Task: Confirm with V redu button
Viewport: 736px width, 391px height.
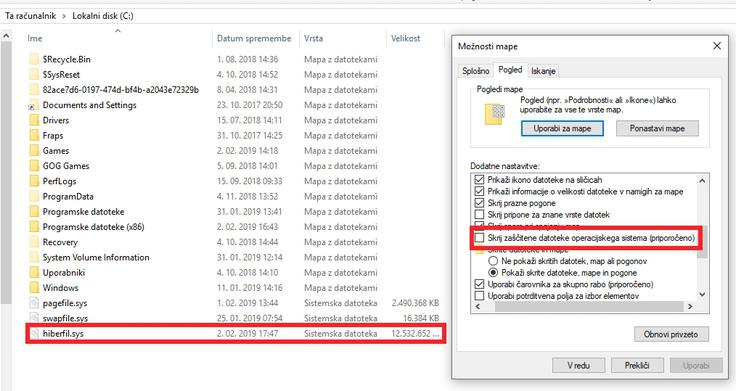Action: (578, 365)
